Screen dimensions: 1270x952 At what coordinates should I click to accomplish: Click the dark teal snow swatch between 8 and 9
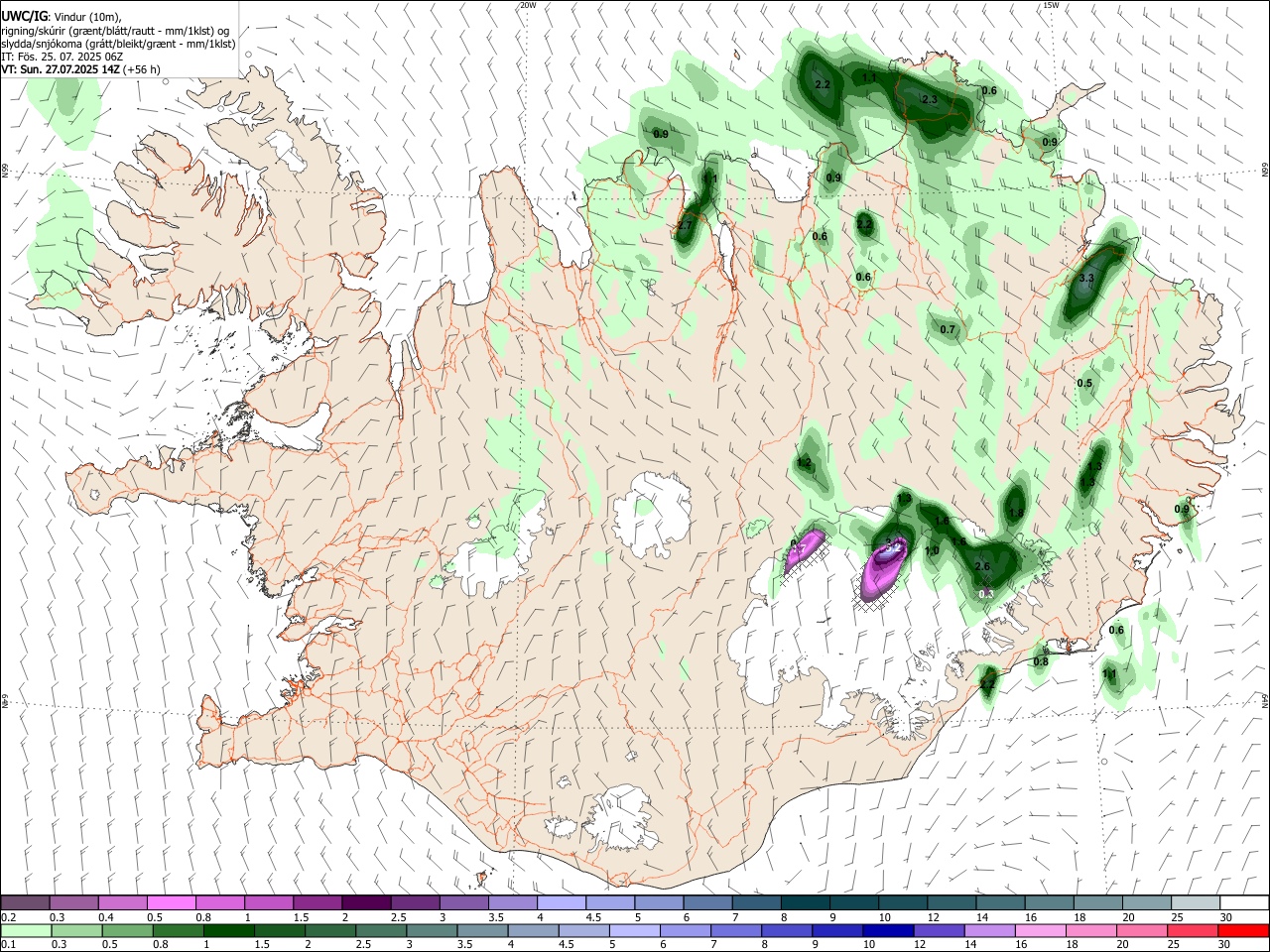pyautogui.click(x=806, y=902)
